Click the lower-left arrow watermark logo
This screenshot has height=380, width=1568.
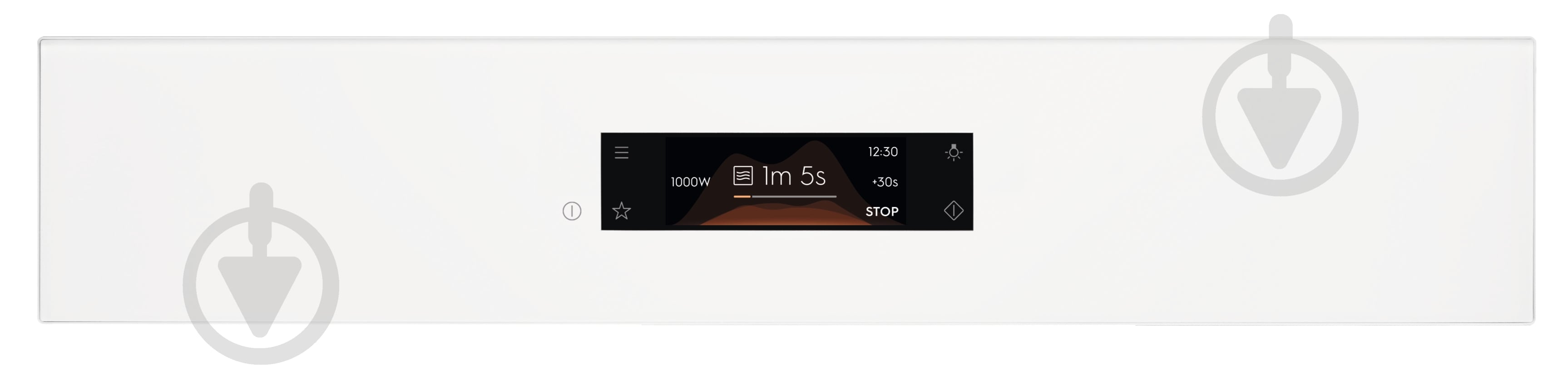[261, 273]
